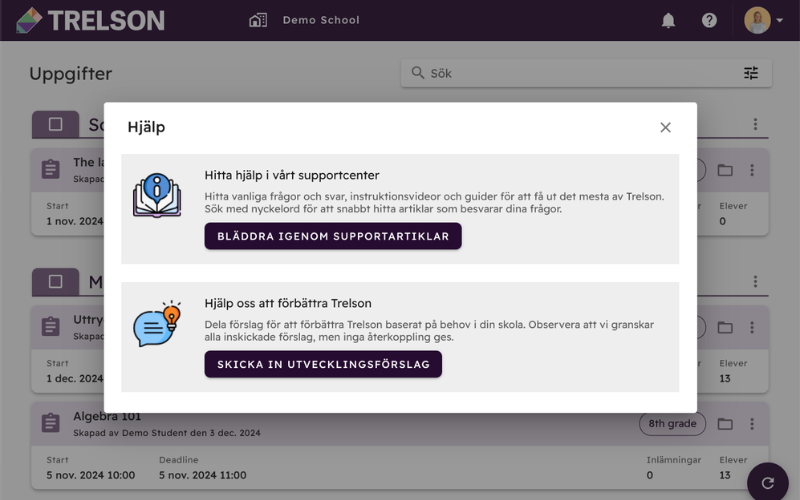Open the notifications bell

pyautogui.click(x=668, y=20)
